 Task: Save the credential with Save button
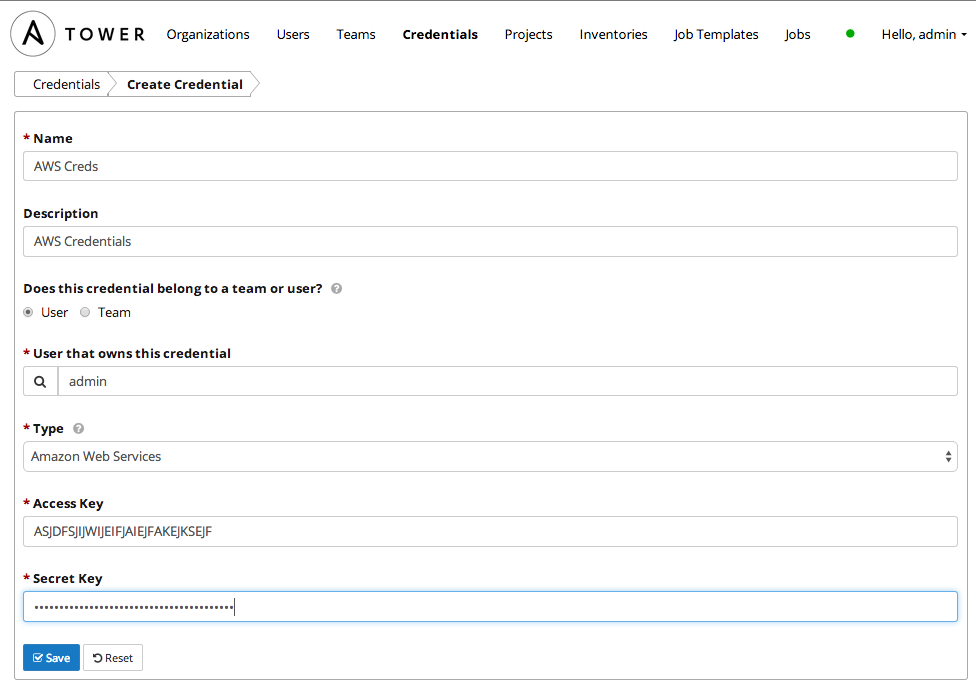[52, 658]
